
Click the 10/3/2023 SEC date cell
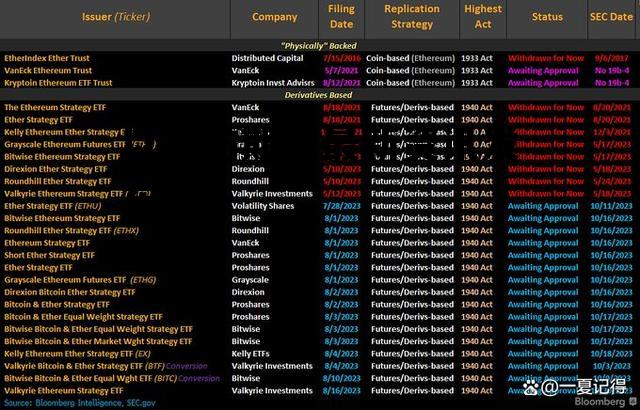611,366
